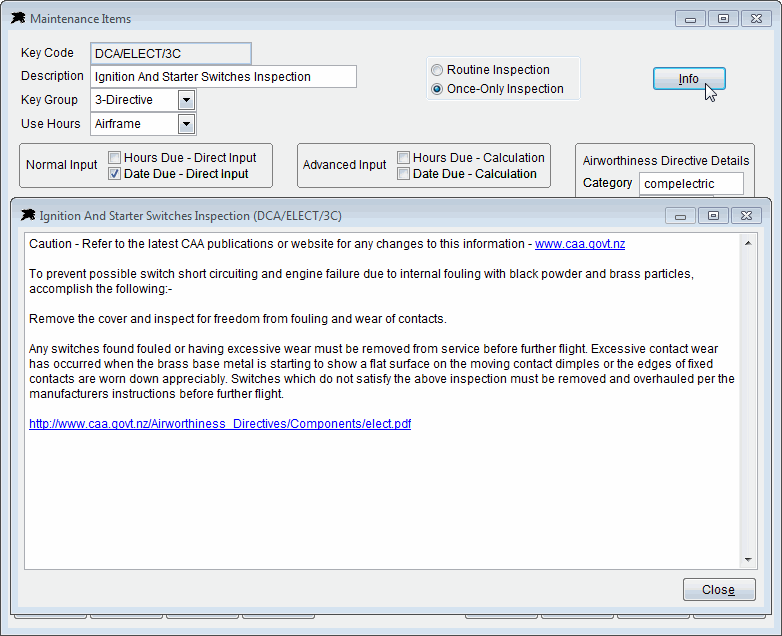Image resolution: width=782 pixels, height=636 pixels.
Task: Click the Maintenance Items window bird icon
Action: pyautogui.click(x=18, y=18)
